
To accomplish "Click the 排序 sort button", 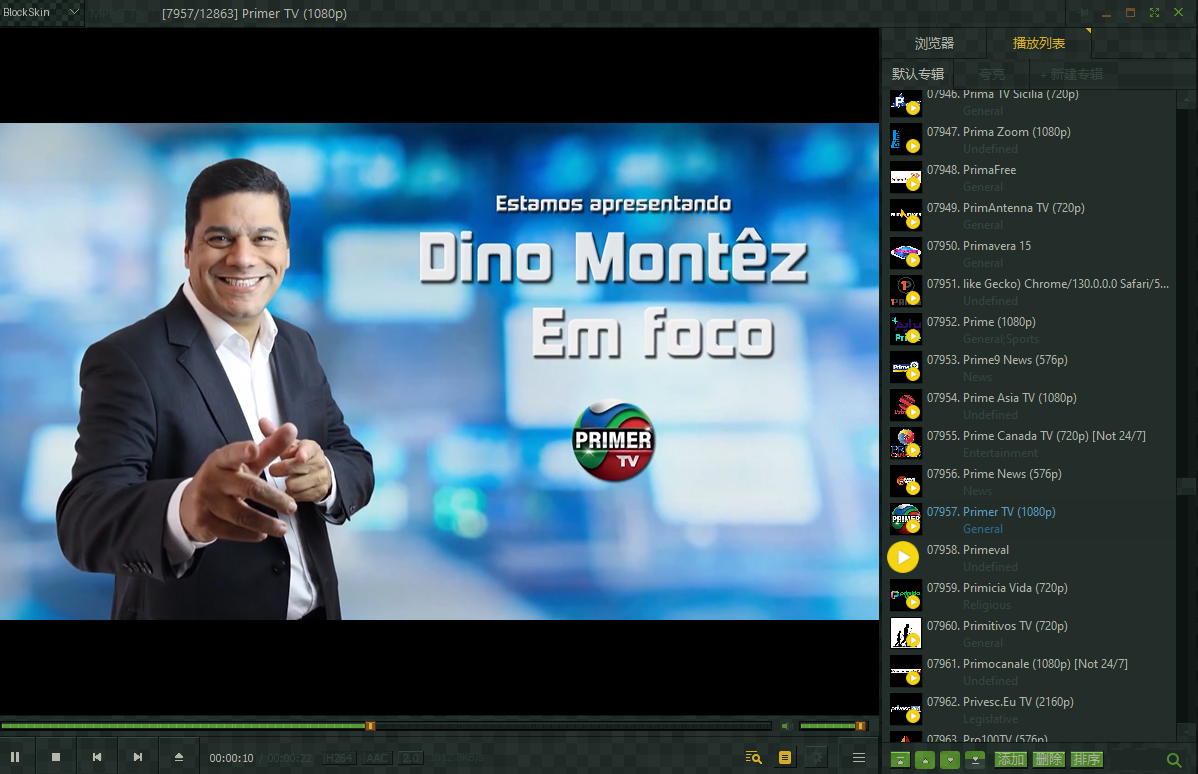I will coord(1086,759).
